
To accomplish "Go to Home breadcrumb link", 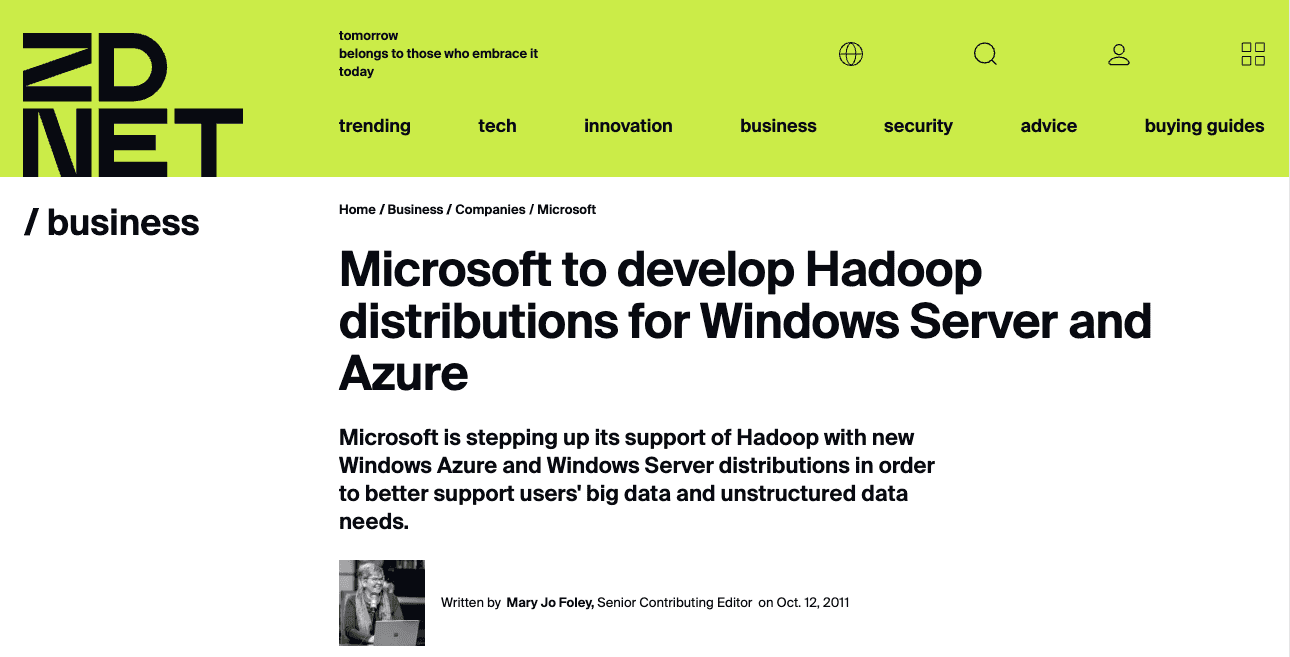I will pos(357,210).
